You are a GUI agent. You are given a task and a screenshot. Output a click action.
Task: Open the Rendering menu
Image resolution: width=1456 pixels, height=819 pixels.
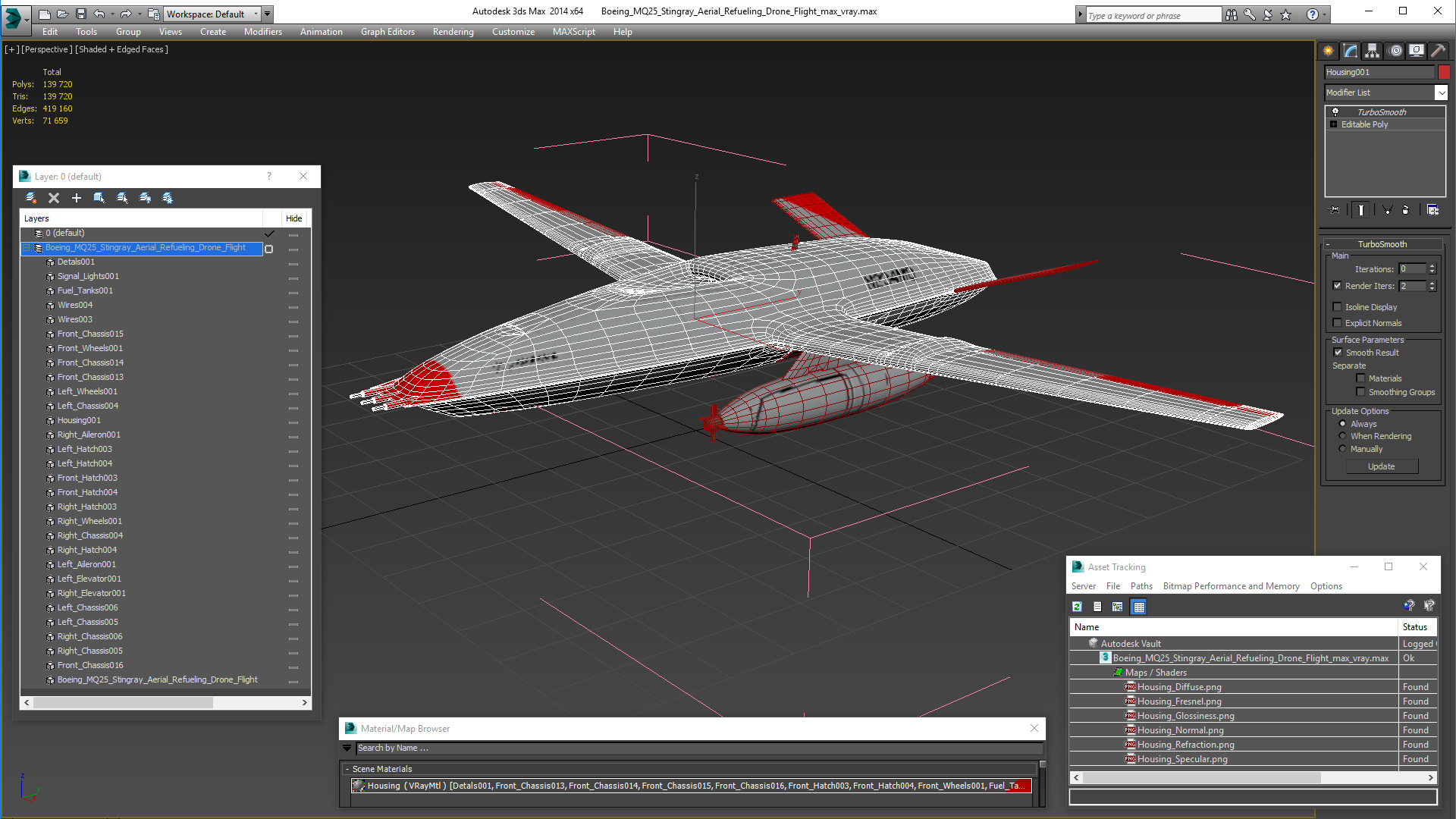point(453,32)
